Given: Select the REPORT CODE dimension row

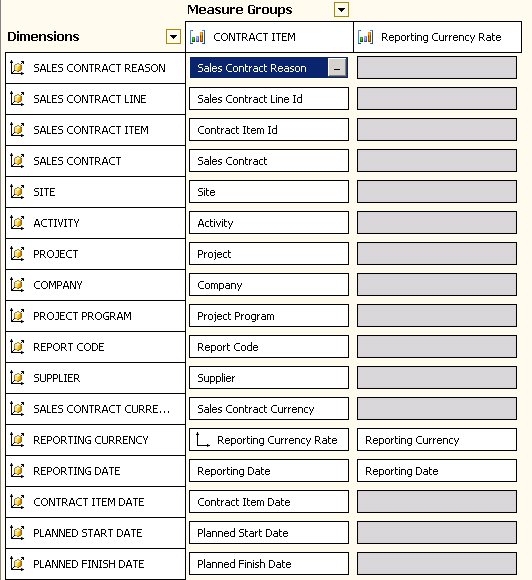Looking at the screenshot, I should 95,347.
